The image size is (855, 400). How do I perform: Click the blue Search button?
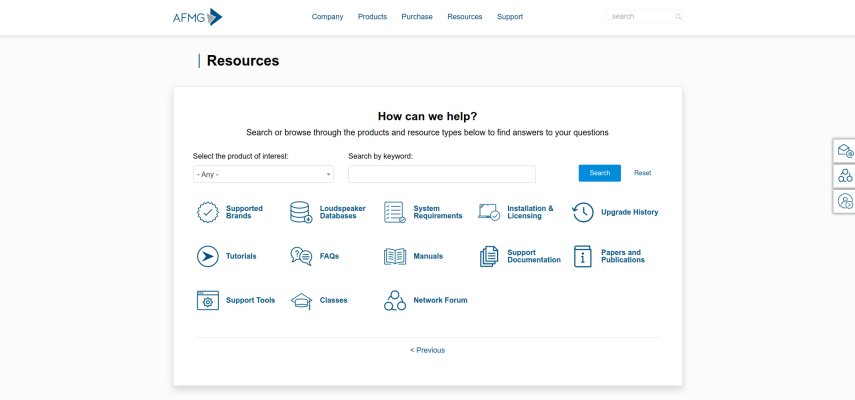tap(599, 173)
